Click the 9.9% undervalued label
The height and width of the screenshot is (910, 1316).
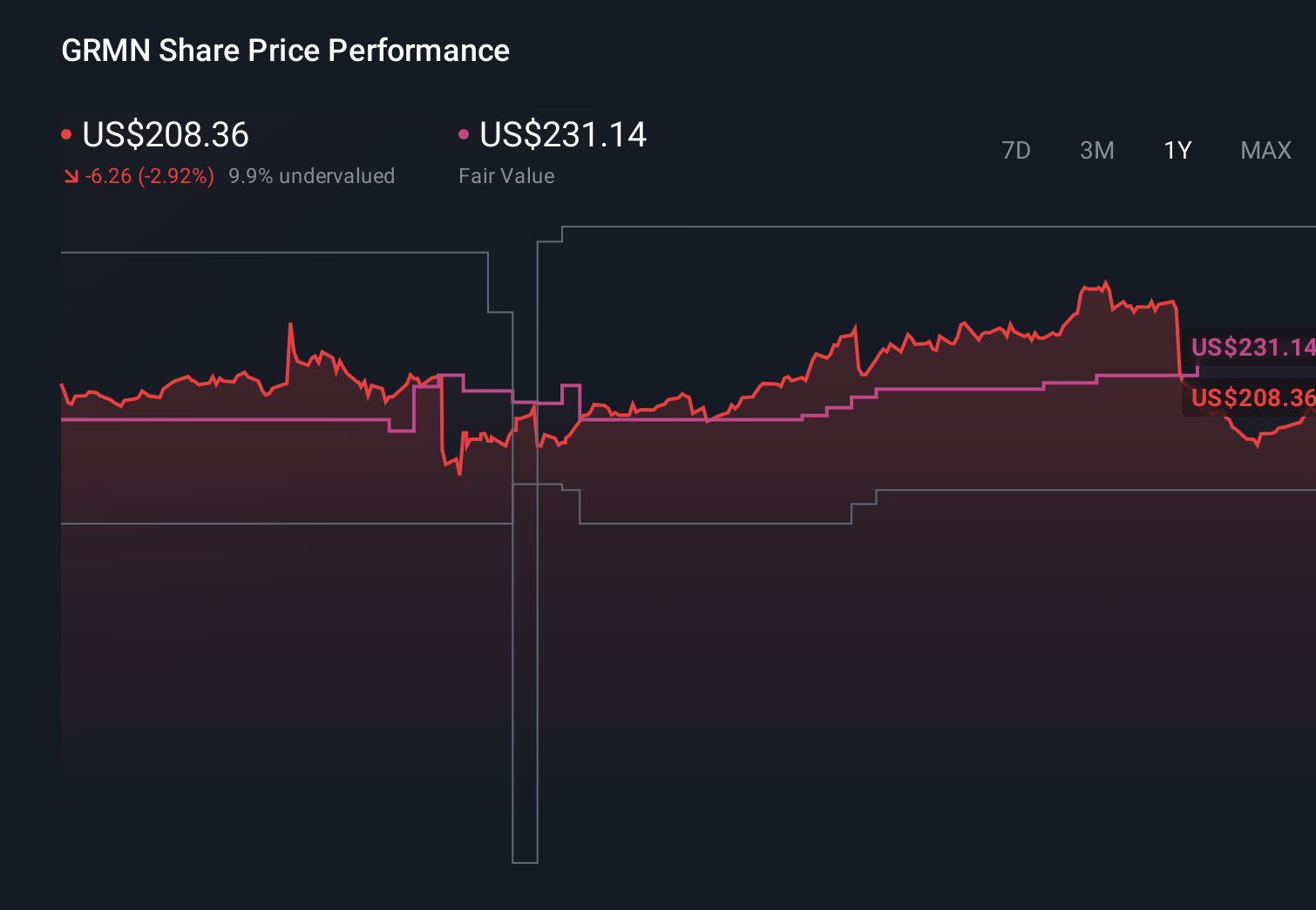[x=312, y=175]
